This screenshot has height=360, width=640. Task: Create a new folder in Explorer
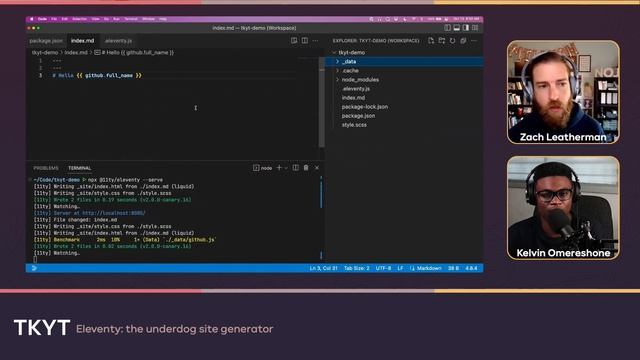pos(442,41)
